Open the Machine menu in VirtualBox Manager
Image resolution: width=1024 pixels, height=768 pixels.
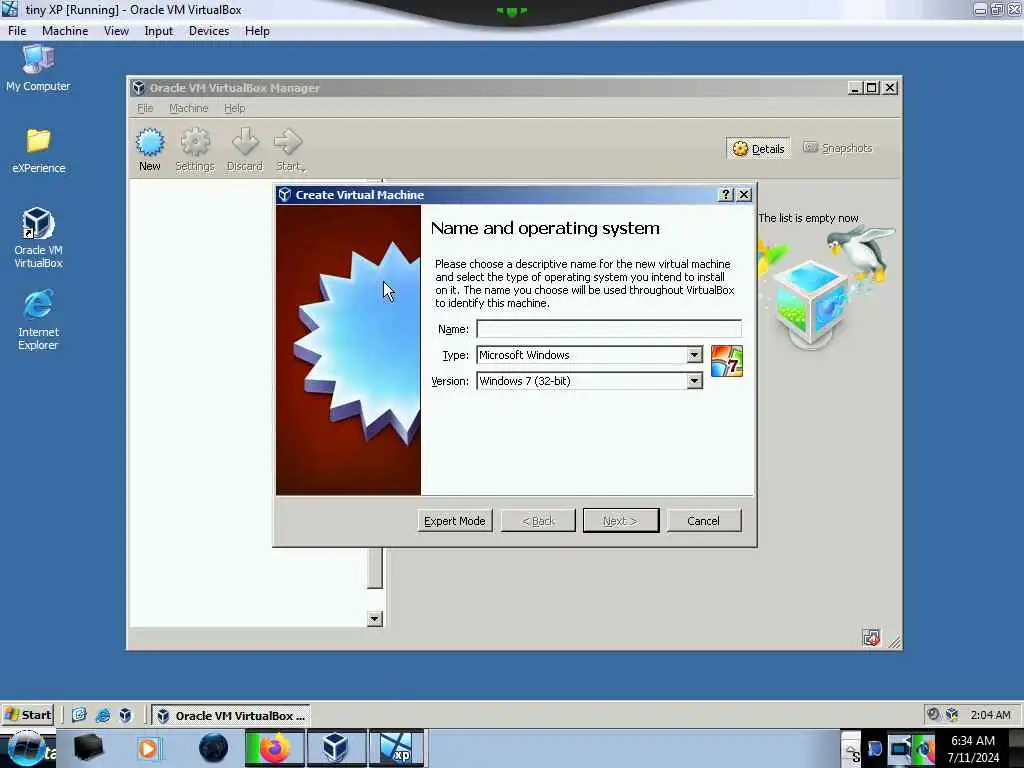point(189,108)
